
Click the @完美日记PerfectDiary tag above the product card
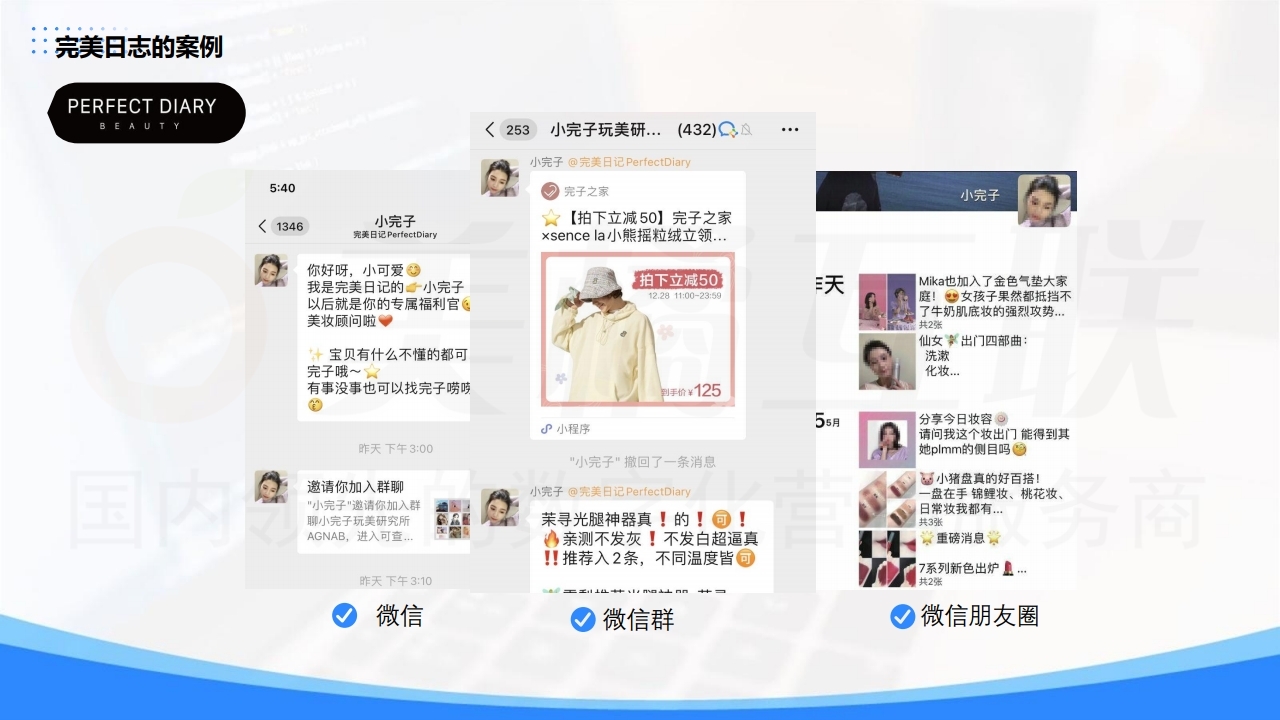click(629, 162)
